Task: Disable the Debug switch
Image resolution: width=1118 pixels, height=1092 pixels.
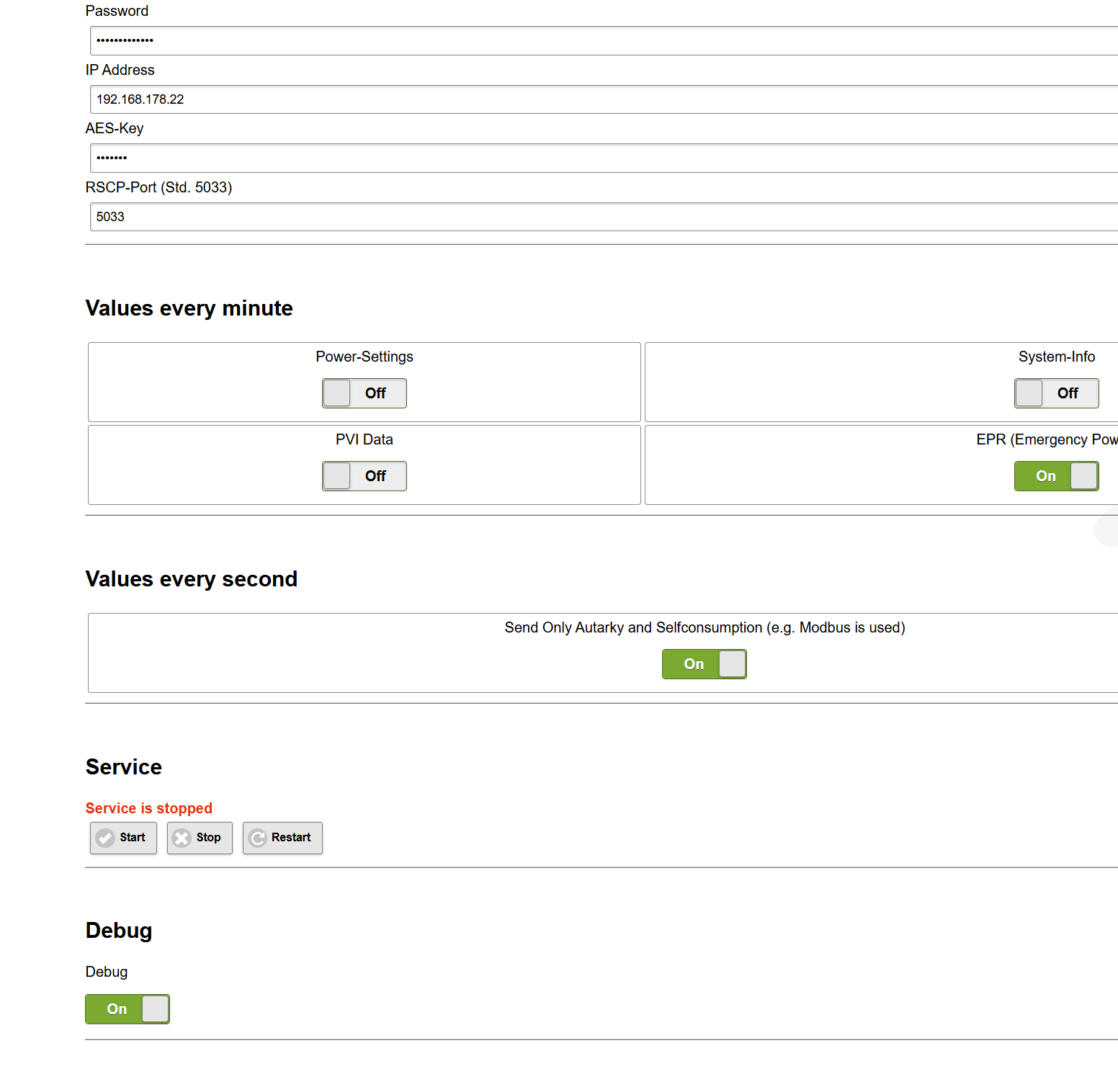Action: point(128,1009)
